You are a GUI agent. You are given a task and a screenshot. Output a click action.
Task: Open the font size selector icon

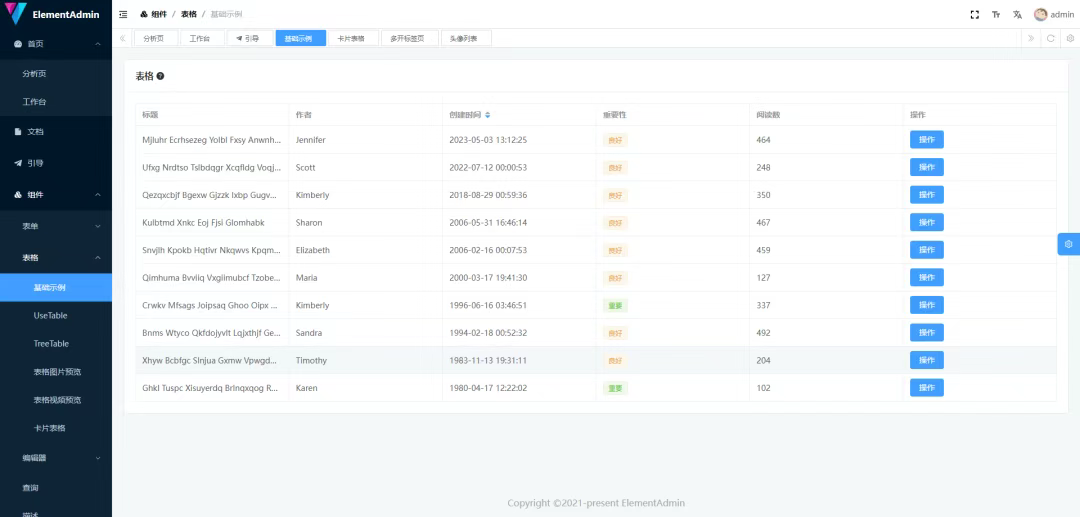(996, 14)
